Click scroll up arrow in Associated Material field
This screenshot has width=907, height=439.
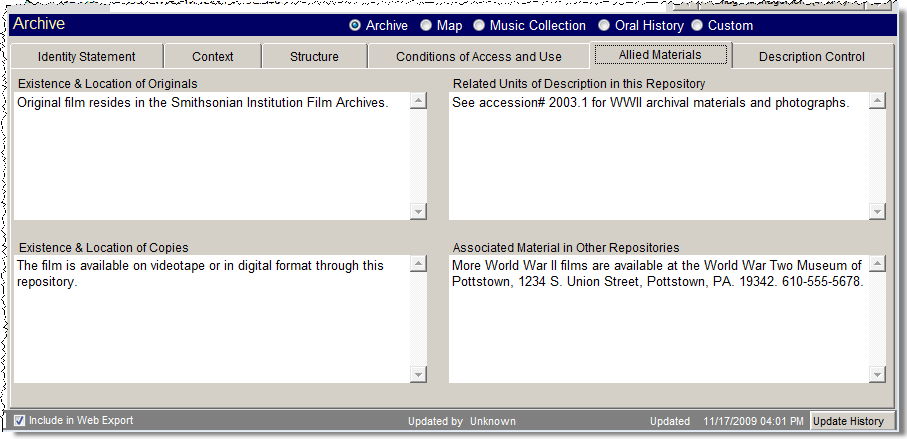click(877, 264)
